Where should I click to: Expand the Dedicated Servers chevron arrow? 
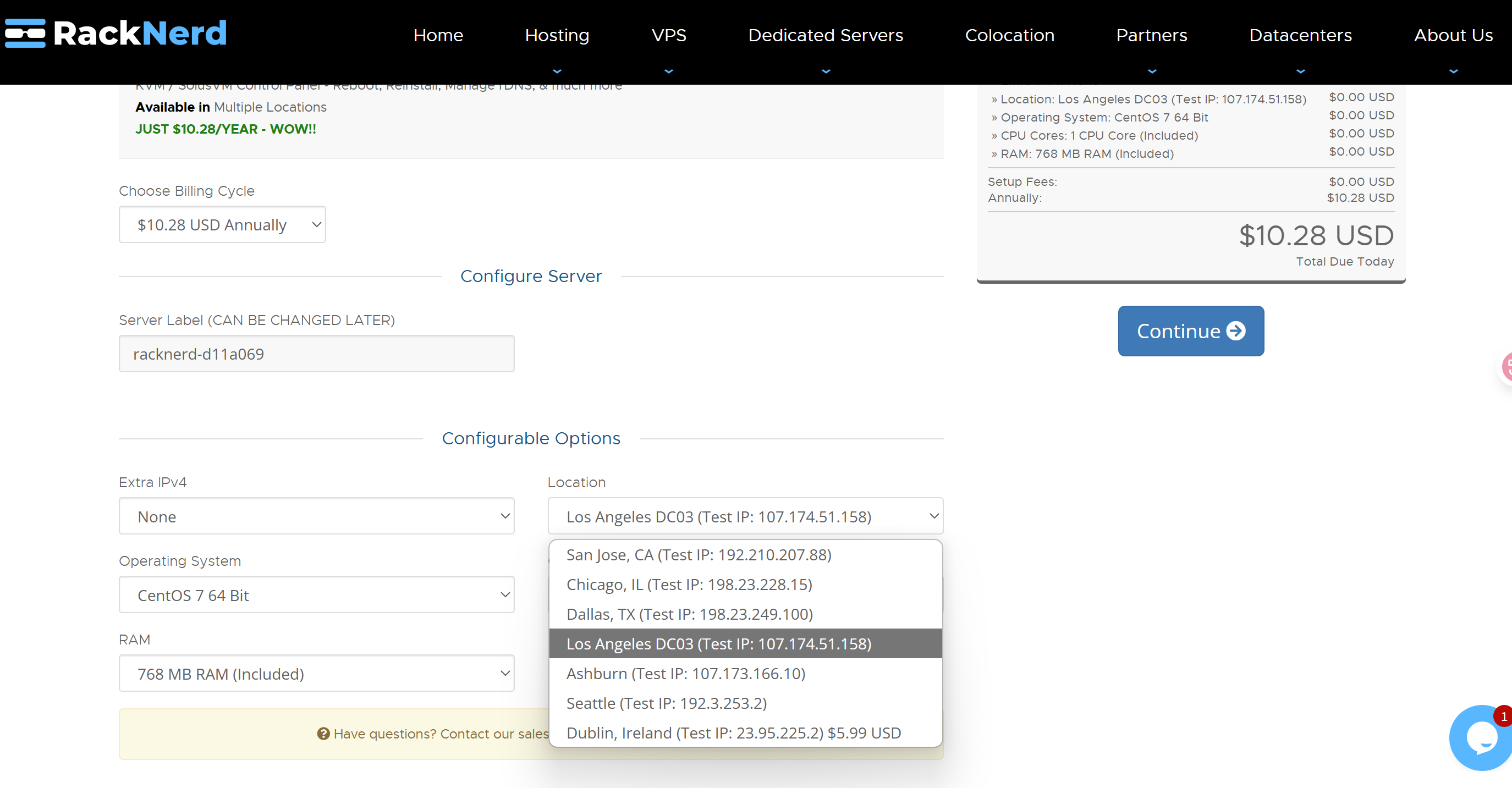pos(826,71)
